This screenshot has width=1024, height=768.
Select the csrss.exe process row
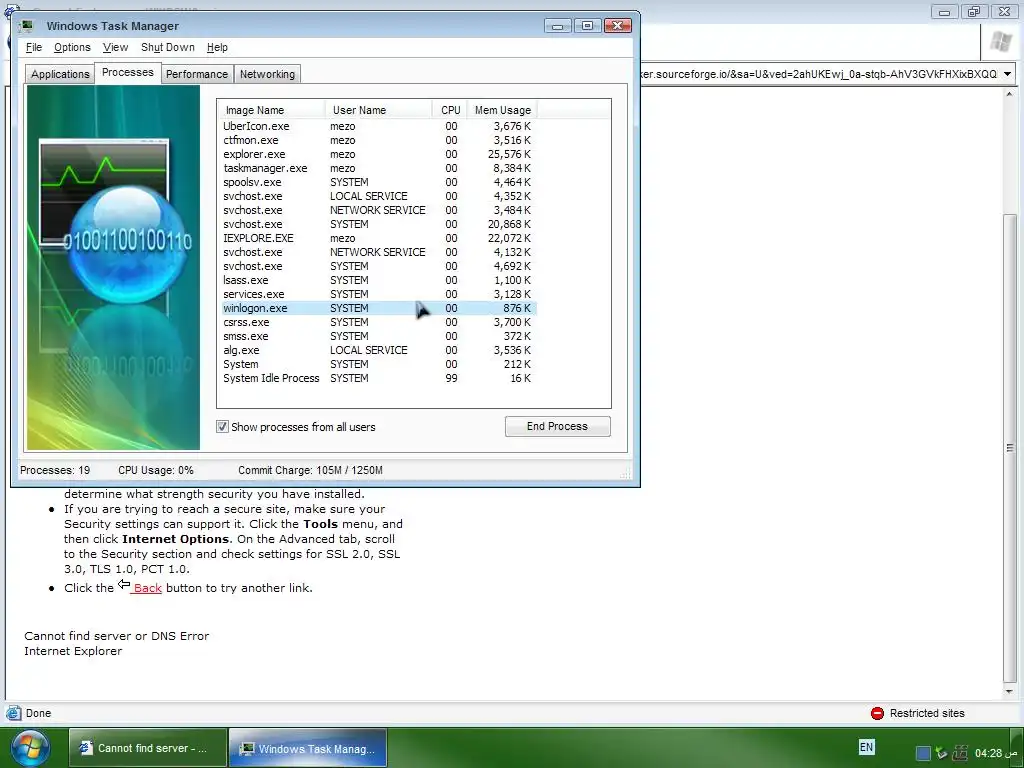tap(377, 322)
